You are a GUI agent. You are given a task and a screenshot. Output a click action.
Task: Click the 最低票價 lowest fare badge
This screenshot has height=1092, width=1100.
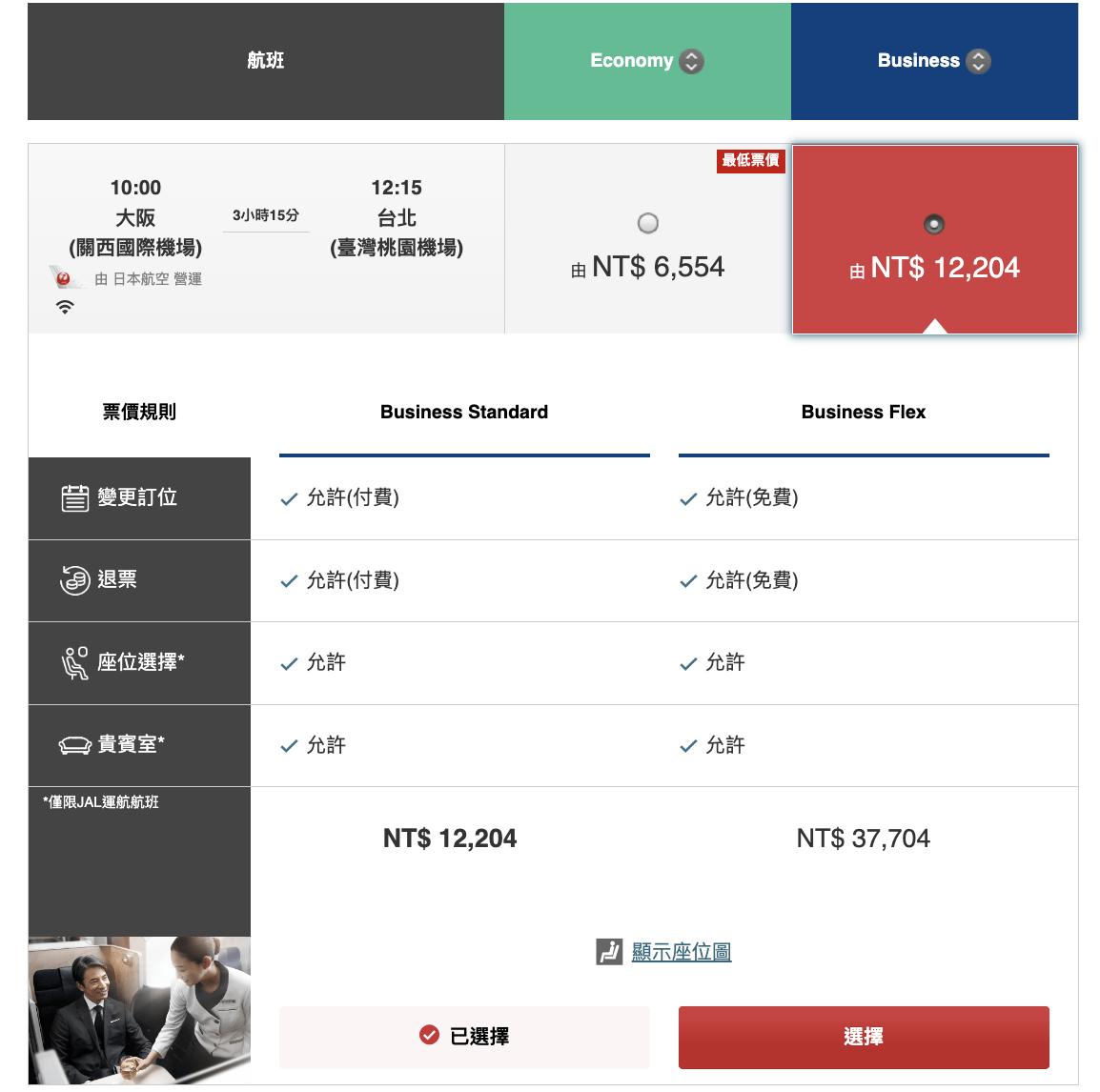click(x=751, y=161)
